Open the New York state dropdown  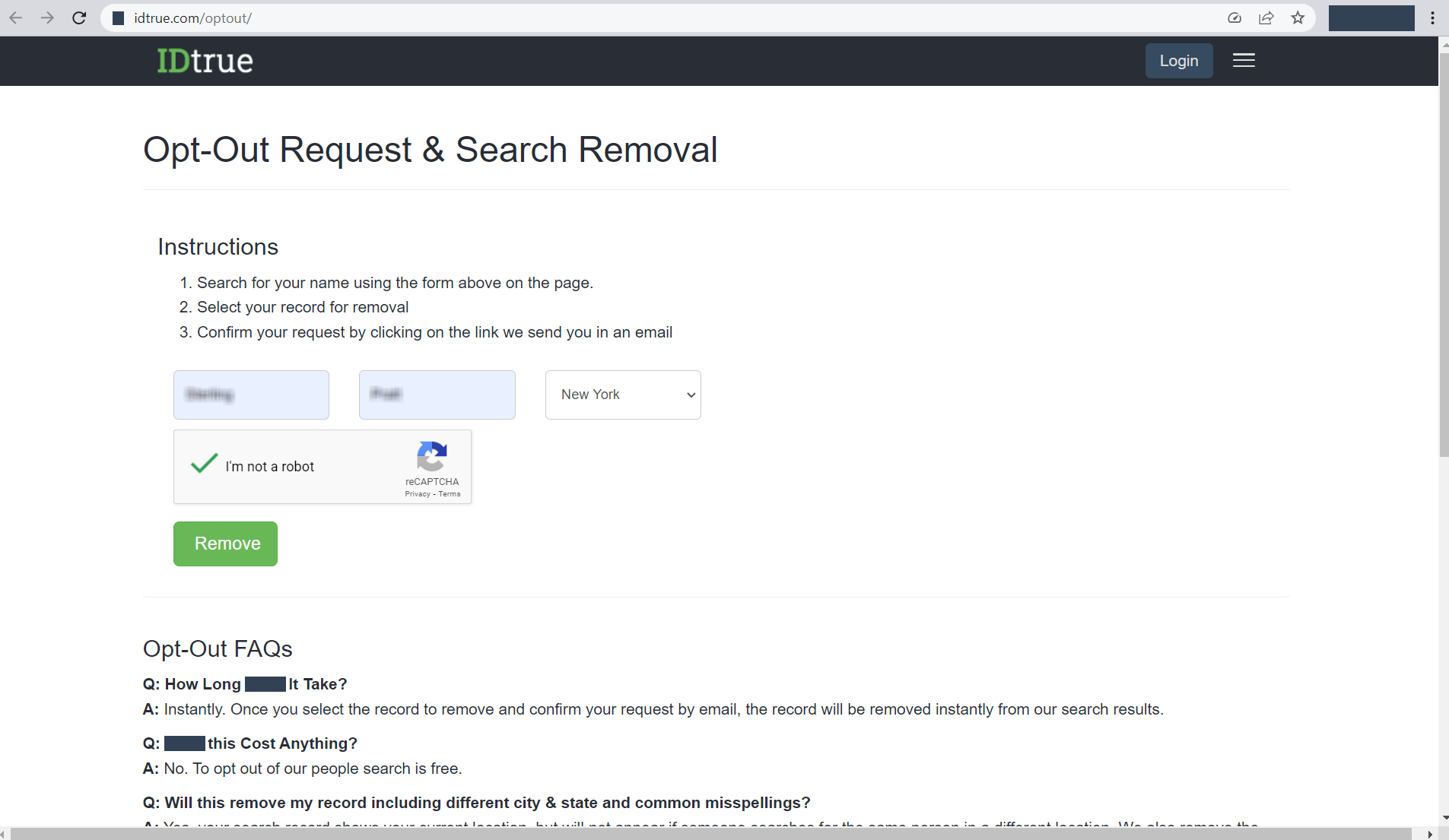click(623, 395)
